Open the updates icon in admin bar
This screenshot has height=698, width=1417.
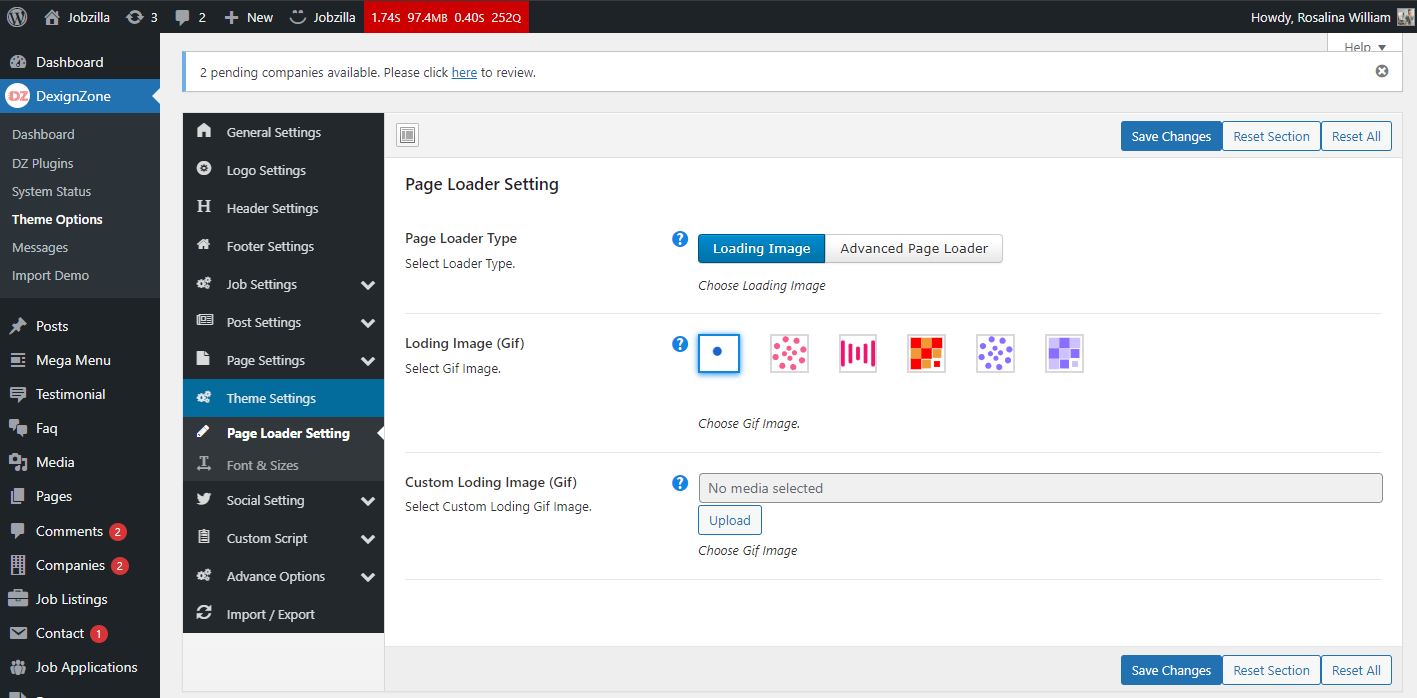[134, 17]
